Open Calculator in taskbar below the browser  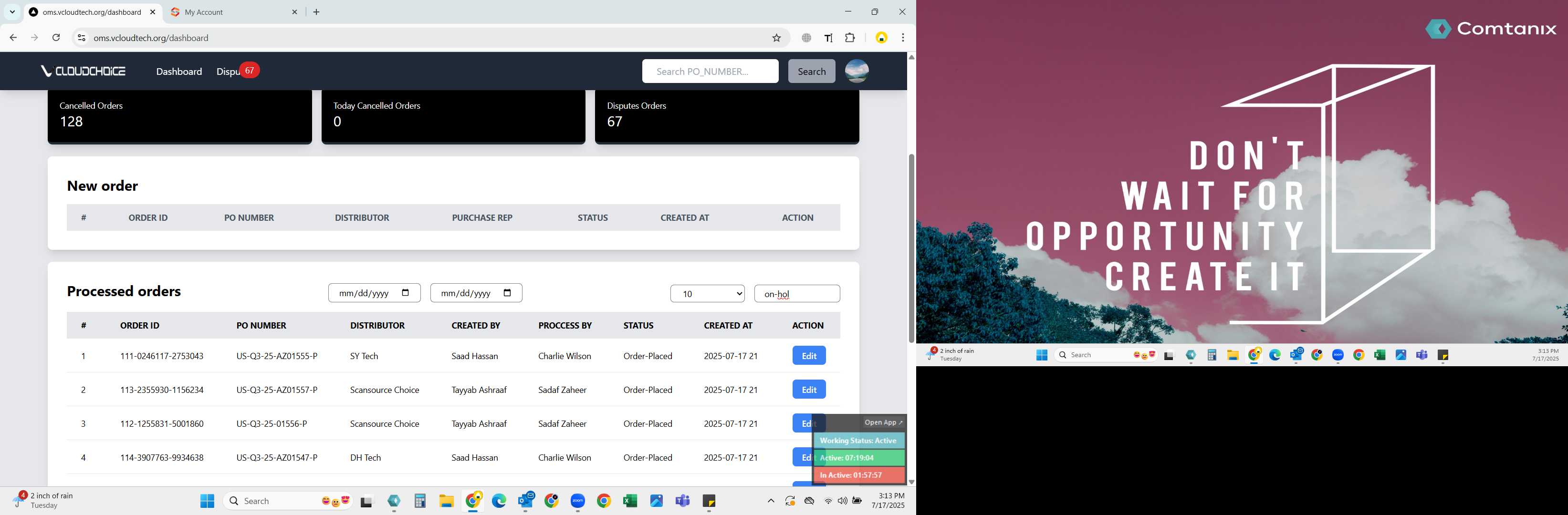point(420,501)
